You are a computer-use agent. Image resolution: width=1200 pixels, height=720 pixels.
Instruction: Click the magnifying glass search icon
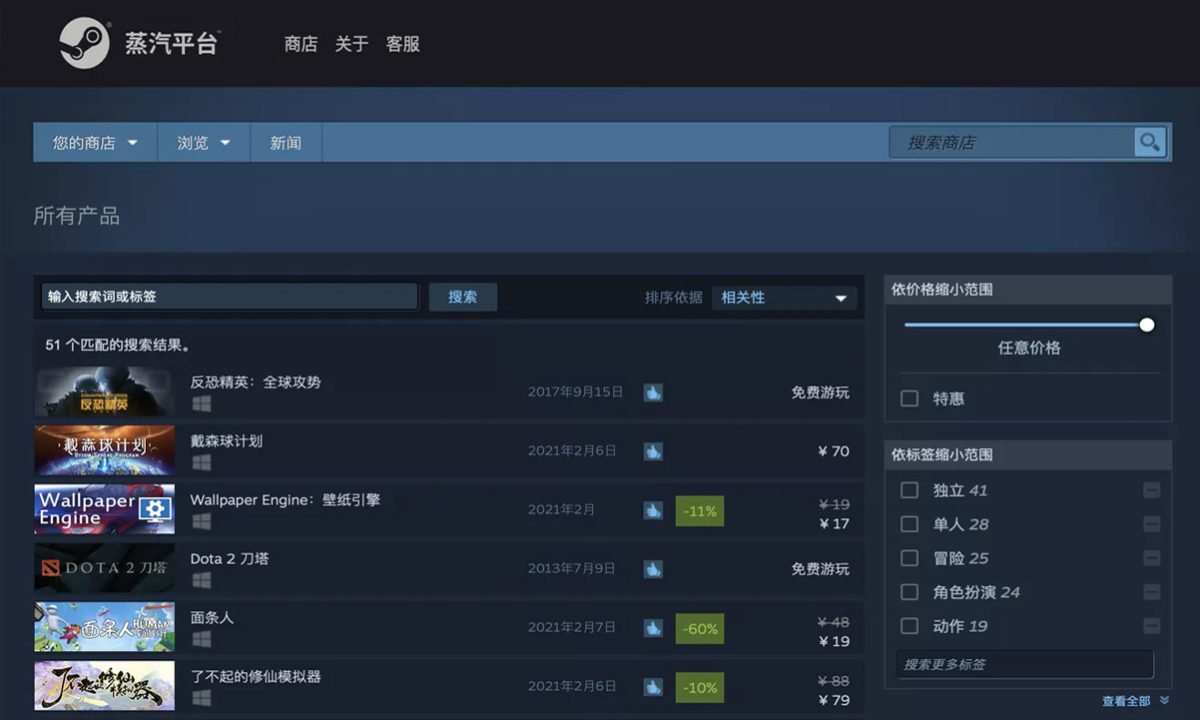click(x=1148, y=142)
